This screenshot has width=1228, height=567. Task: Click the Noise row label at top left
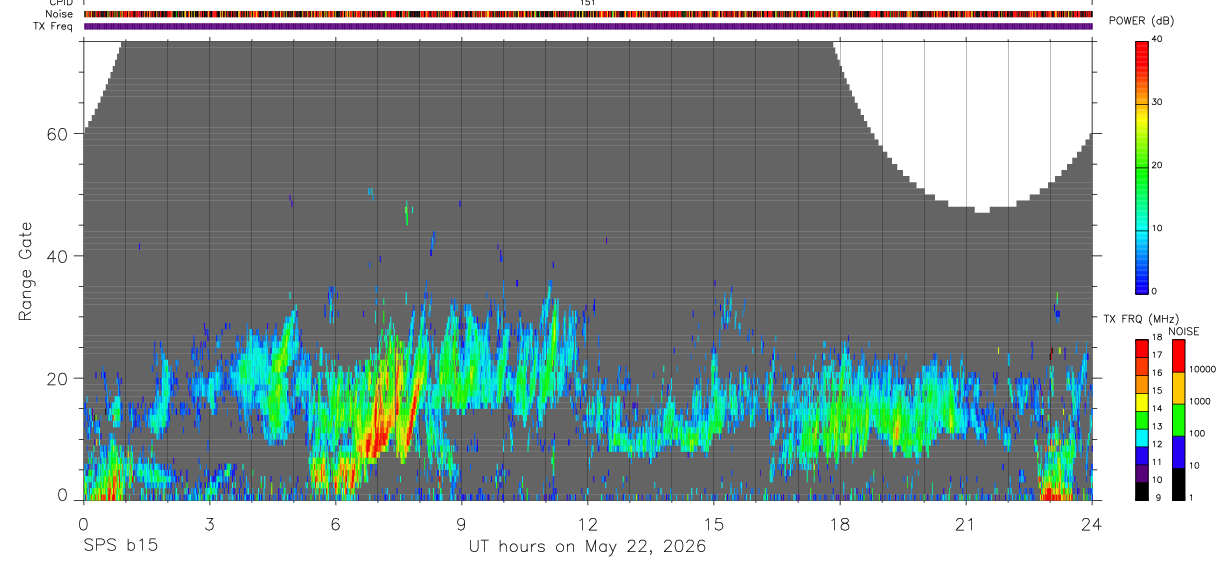pos(59,14)
